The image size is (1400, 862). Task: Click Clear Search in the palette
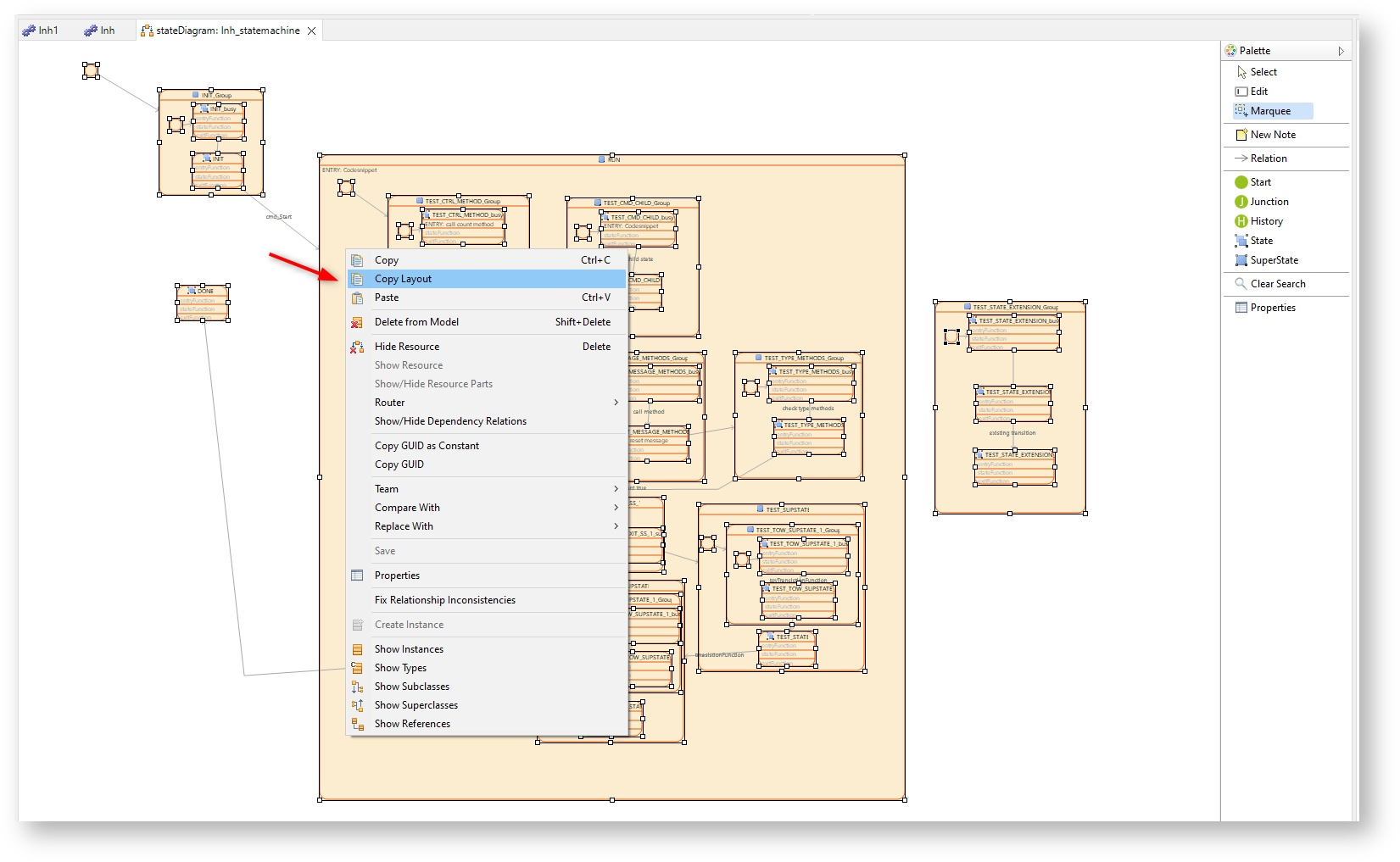coord(1277,284)
